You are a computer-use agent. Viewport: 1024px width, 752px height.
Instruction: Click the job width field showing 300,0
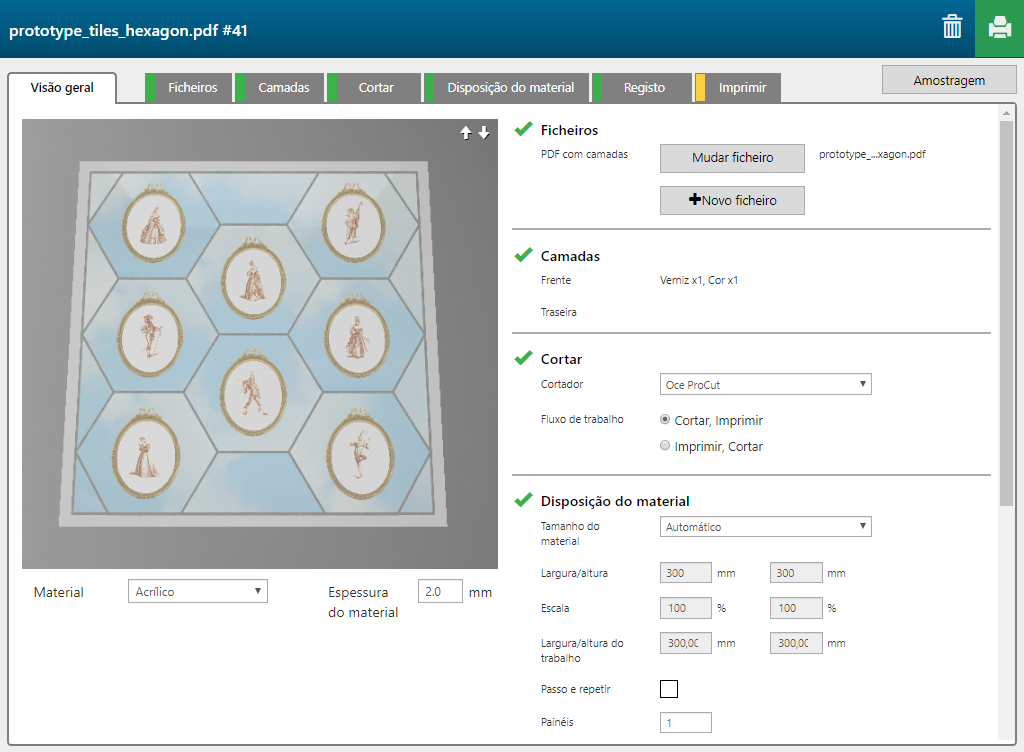pyautogui.click(x=686, y=643)
